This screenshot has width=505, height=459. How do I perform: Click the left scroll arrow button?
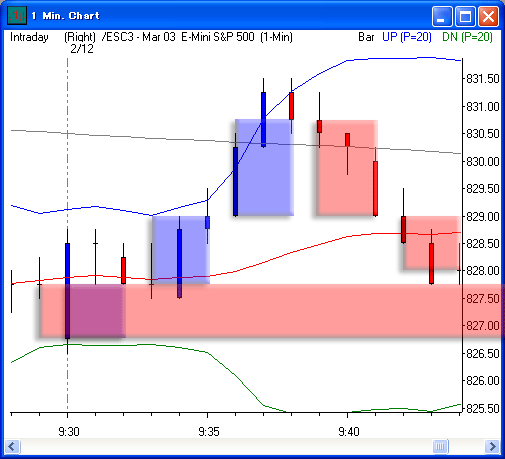tap(13, 446)
